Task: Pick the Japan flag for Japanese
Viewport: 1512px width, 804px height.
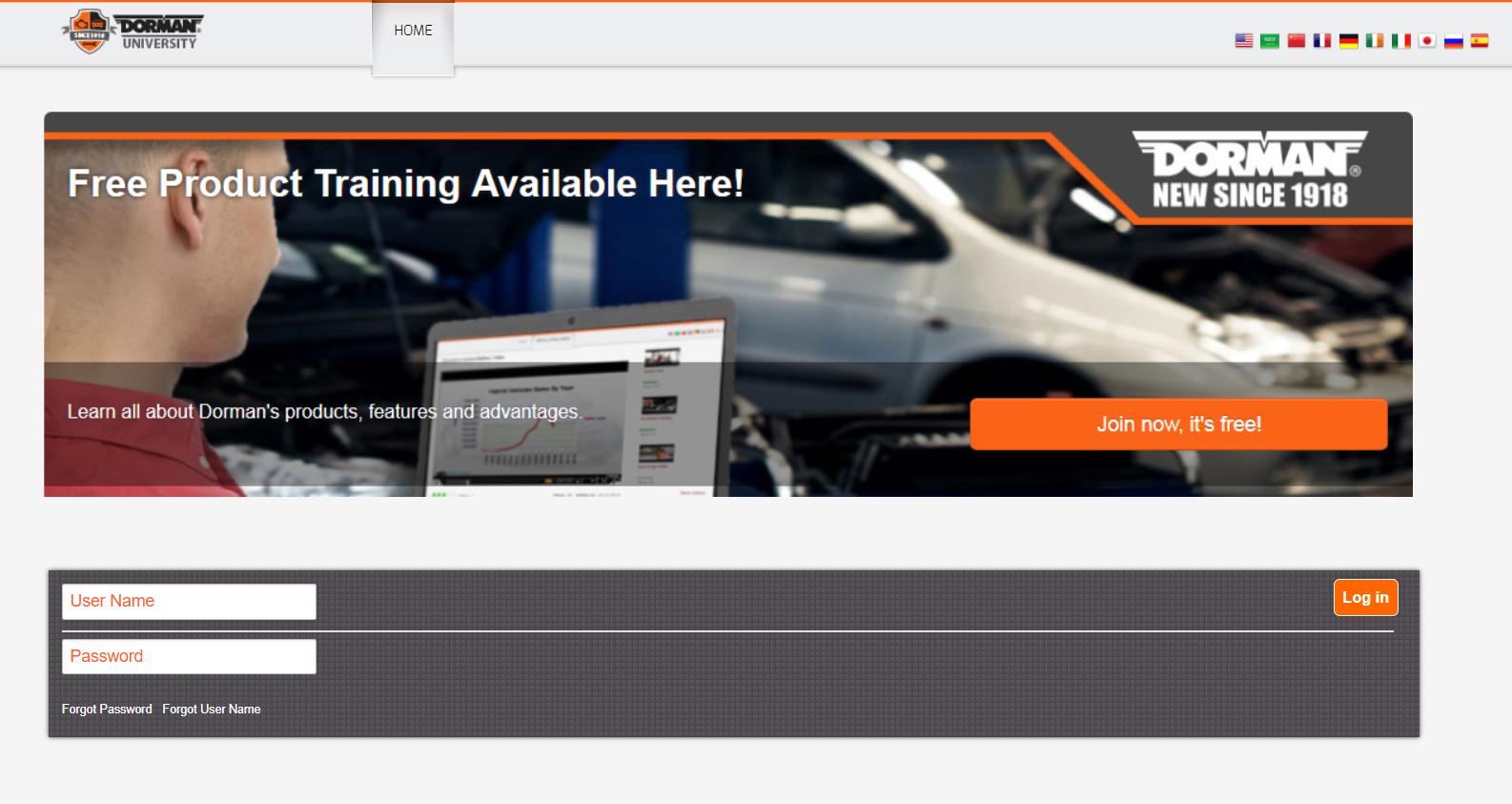Action: coord(1427,41)
